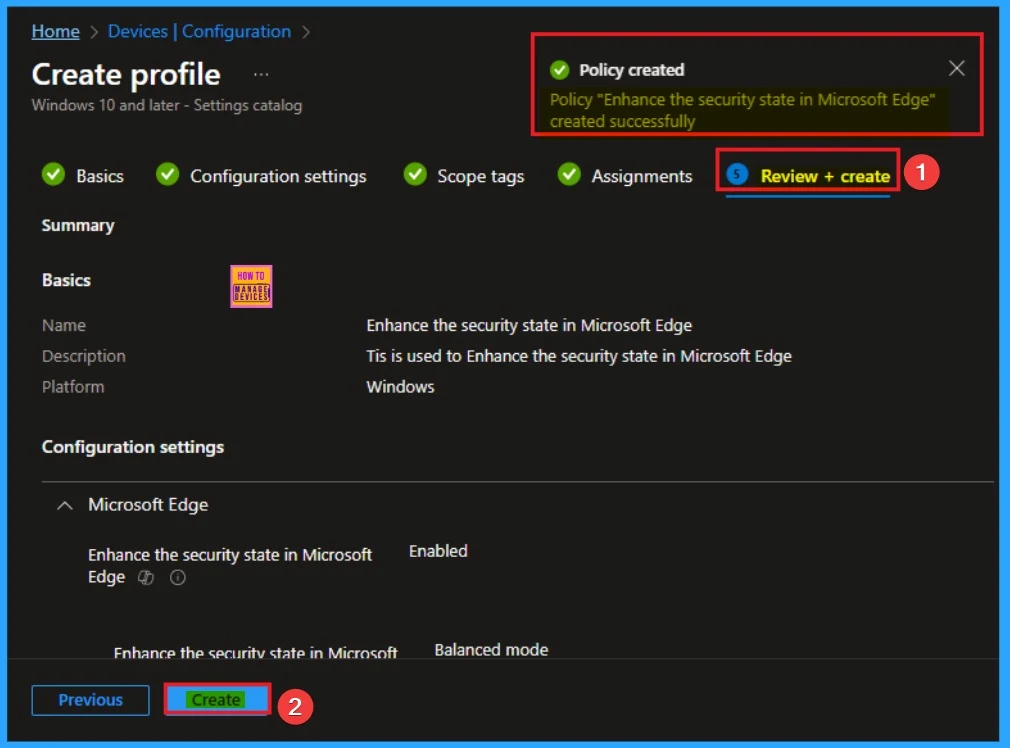Click the Name field label
1010x748 pixels.
click(x=64, y=325)
